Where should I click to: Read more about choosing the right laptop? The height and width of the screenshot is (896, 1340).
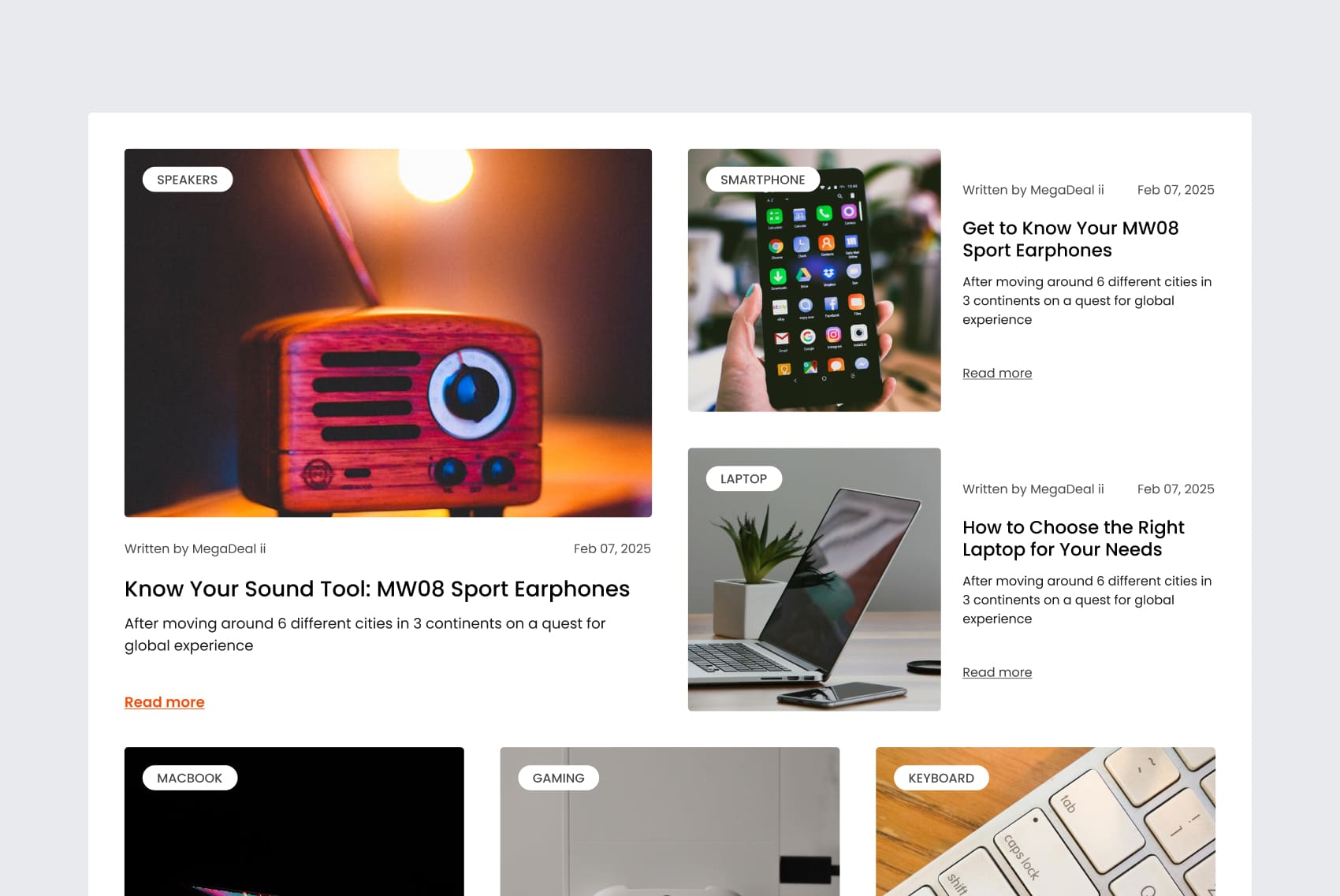point(997,673)
